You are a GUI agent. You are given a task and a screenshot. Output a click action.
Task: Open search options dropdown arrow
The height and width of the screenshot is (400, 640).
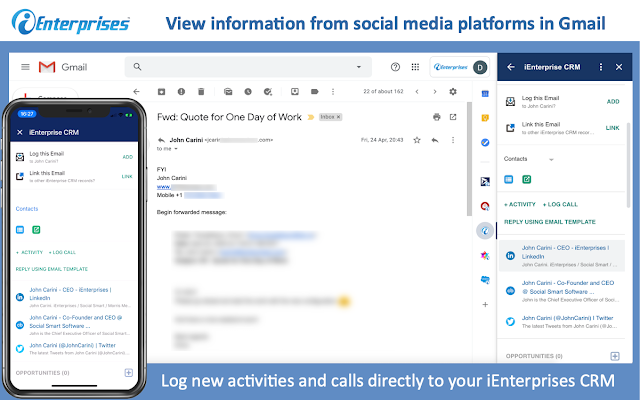(x=359, y=67)
